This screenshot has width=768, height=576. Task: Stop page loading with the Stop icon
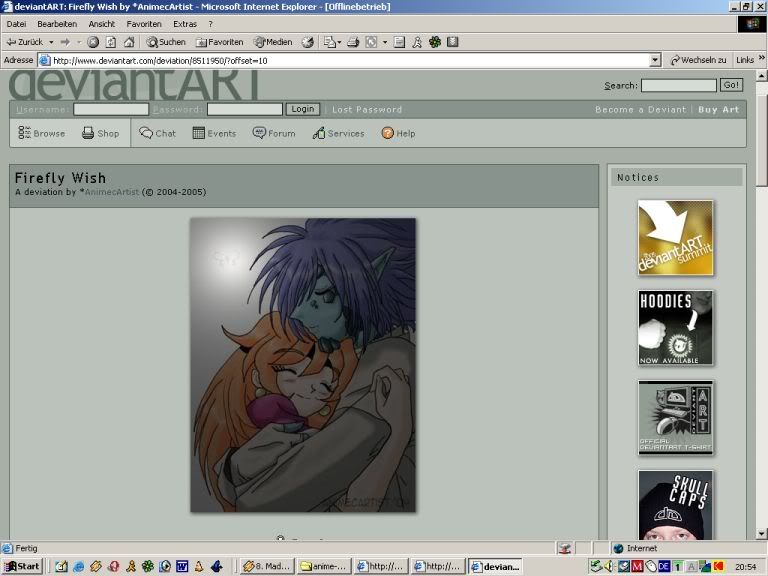click(x=93, y=42)
